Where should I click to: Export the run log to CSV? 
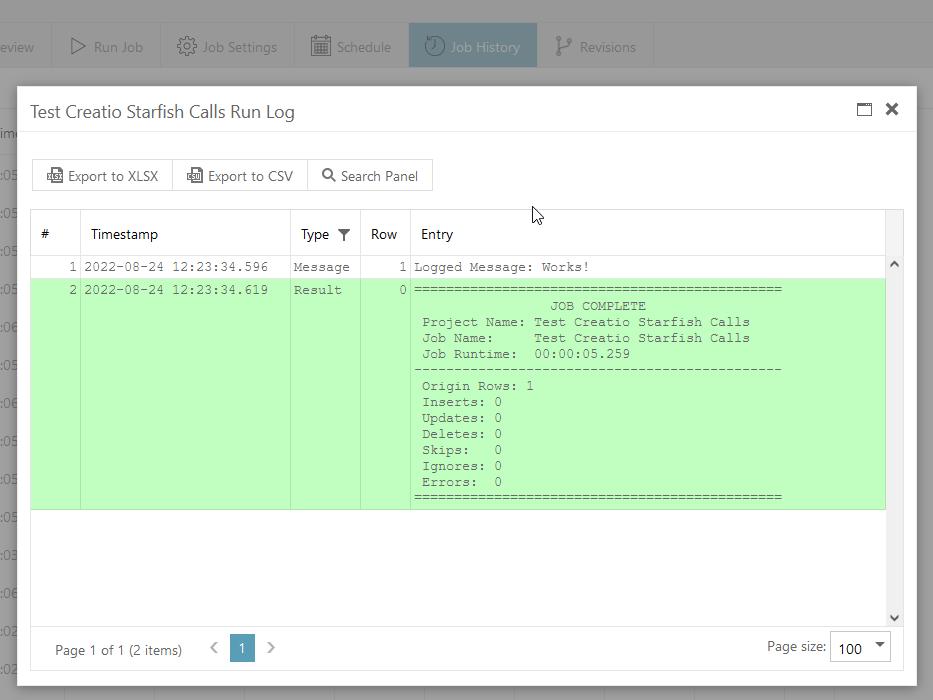tap(240, 176)
